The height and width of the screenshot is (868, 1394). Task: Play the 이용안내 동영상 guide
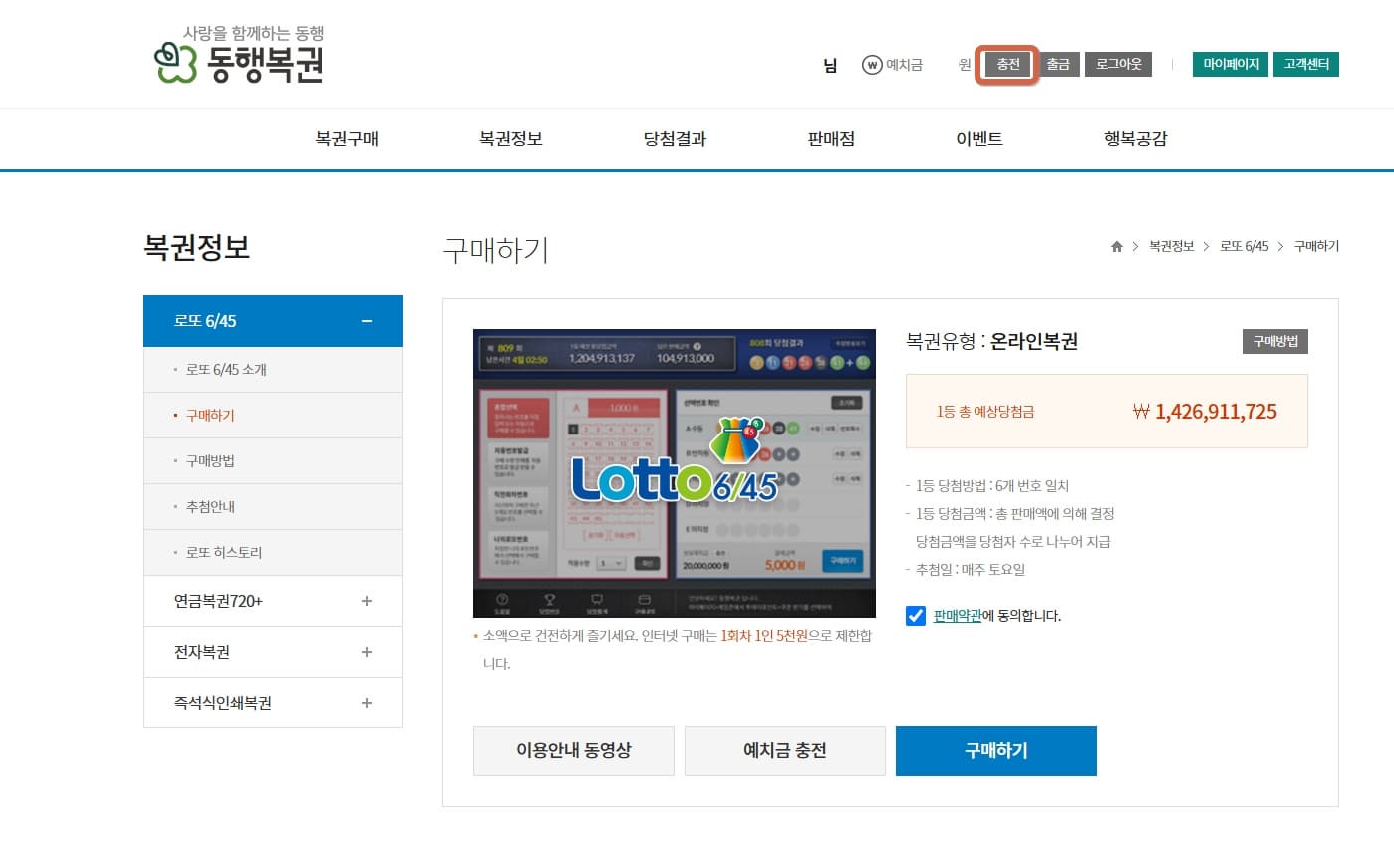tap(573, 751)
